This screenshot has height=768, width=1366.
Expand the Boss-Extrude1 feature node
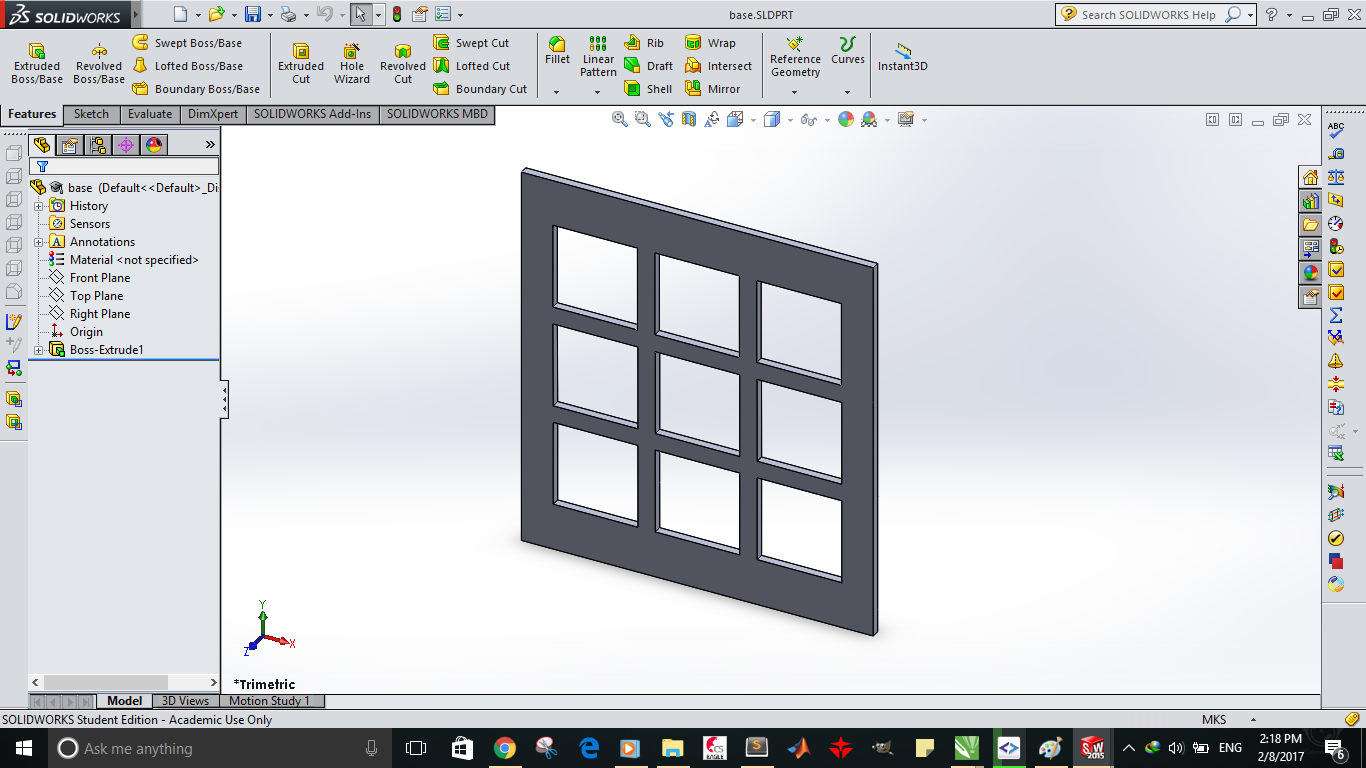click(x=39, y=350)
